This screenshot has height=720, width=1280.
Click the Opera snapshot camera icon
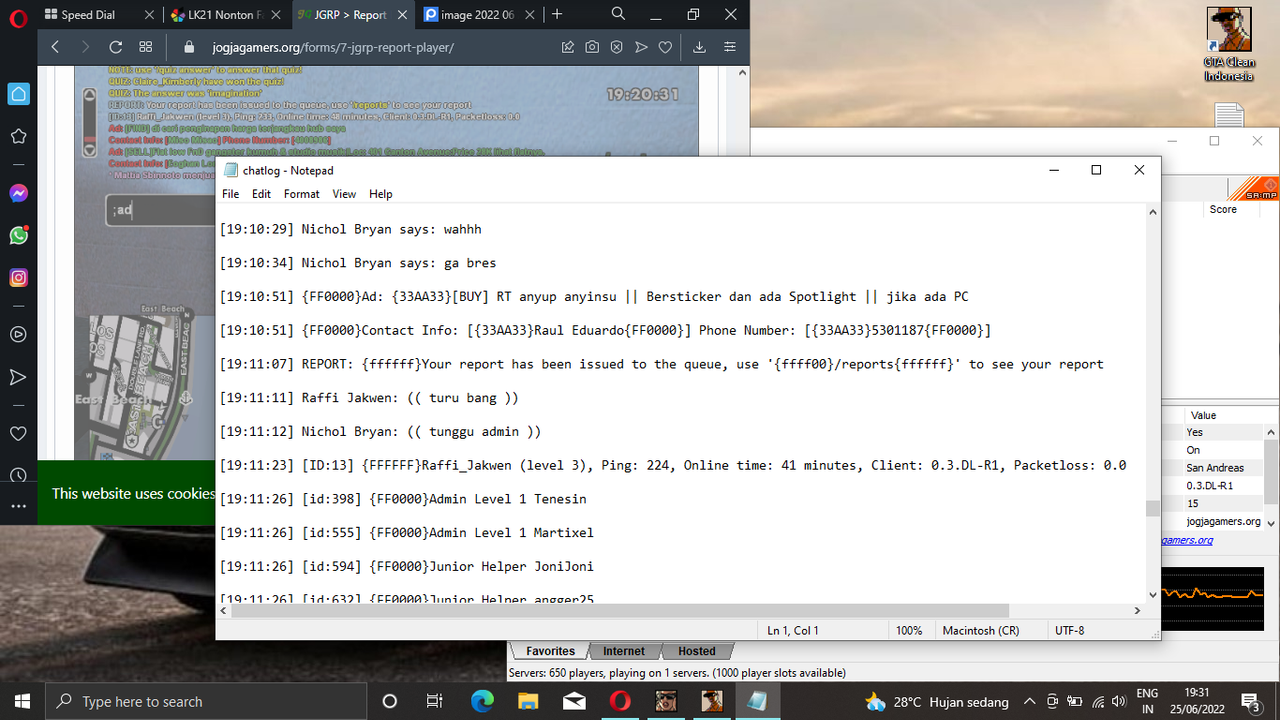tap(592, 47)
